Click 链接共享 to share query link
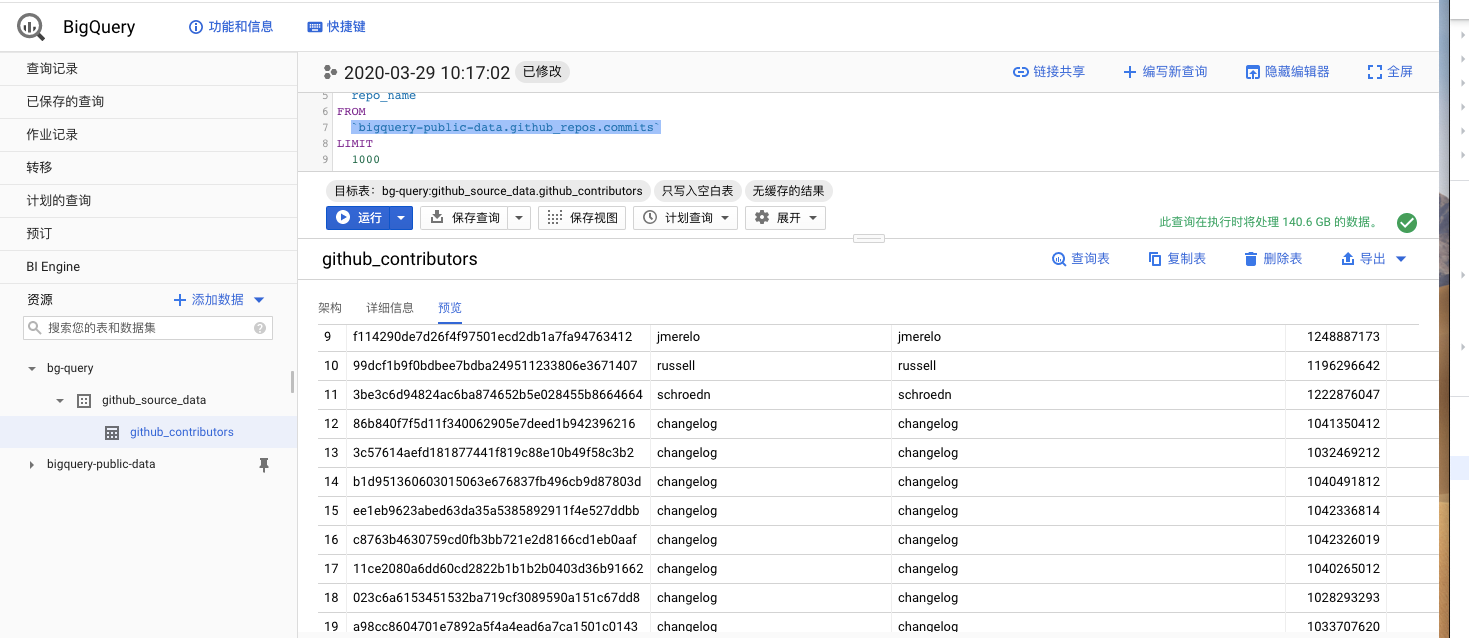Screen dimensions: 1469x638 pyautogui.click(x=1049, y=72)
